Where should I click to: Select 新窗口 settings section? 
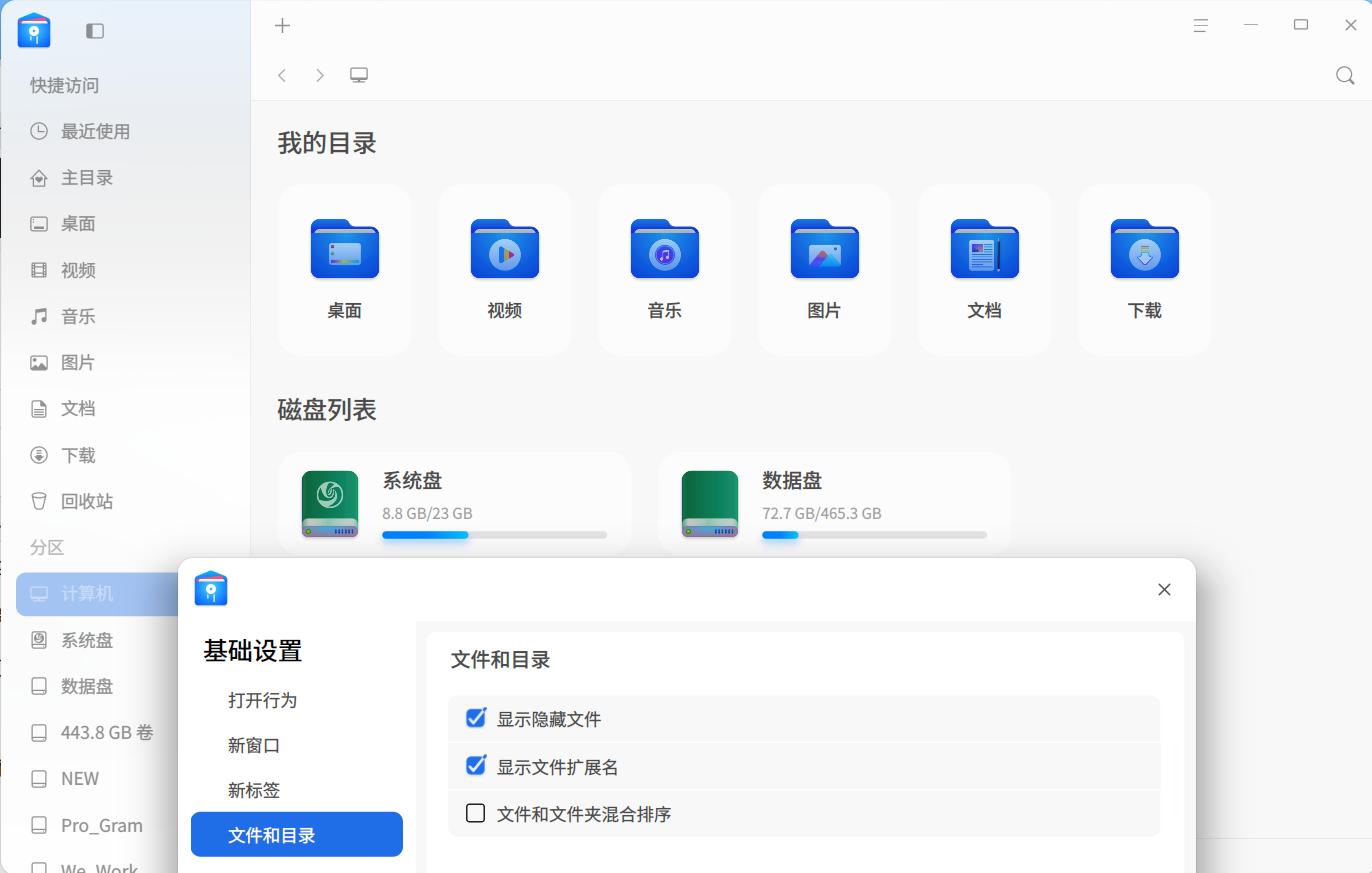[x=297, y=745]
